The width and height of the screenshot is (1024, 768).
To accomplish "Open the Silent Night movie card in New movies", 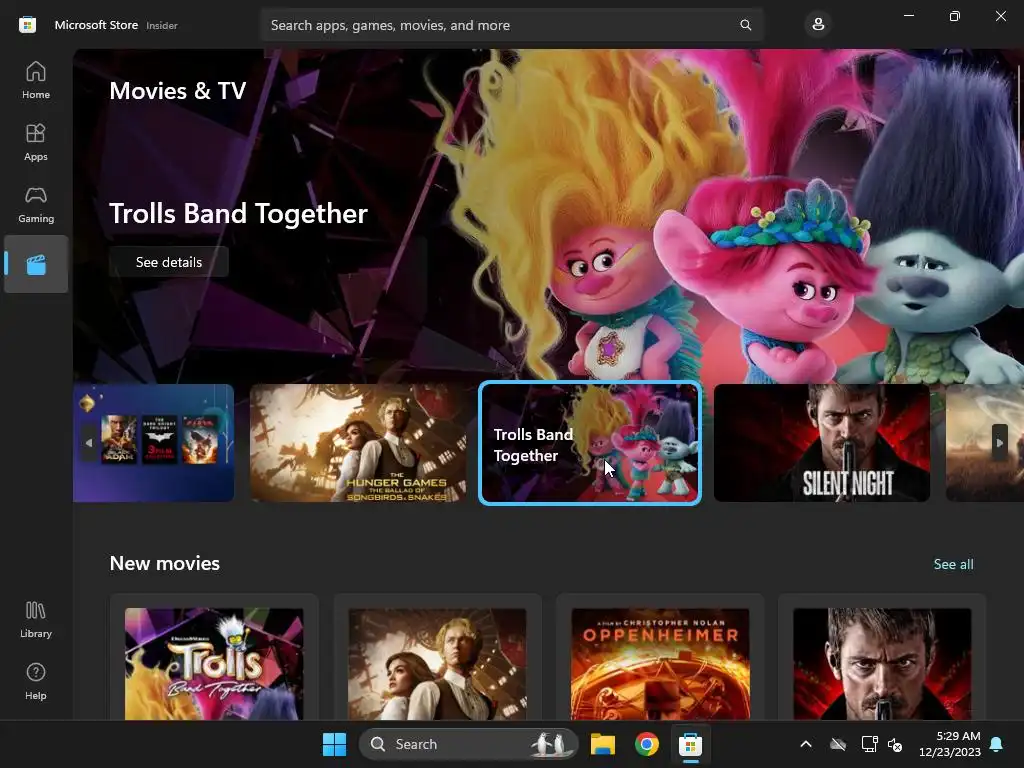I will (882, 657).
